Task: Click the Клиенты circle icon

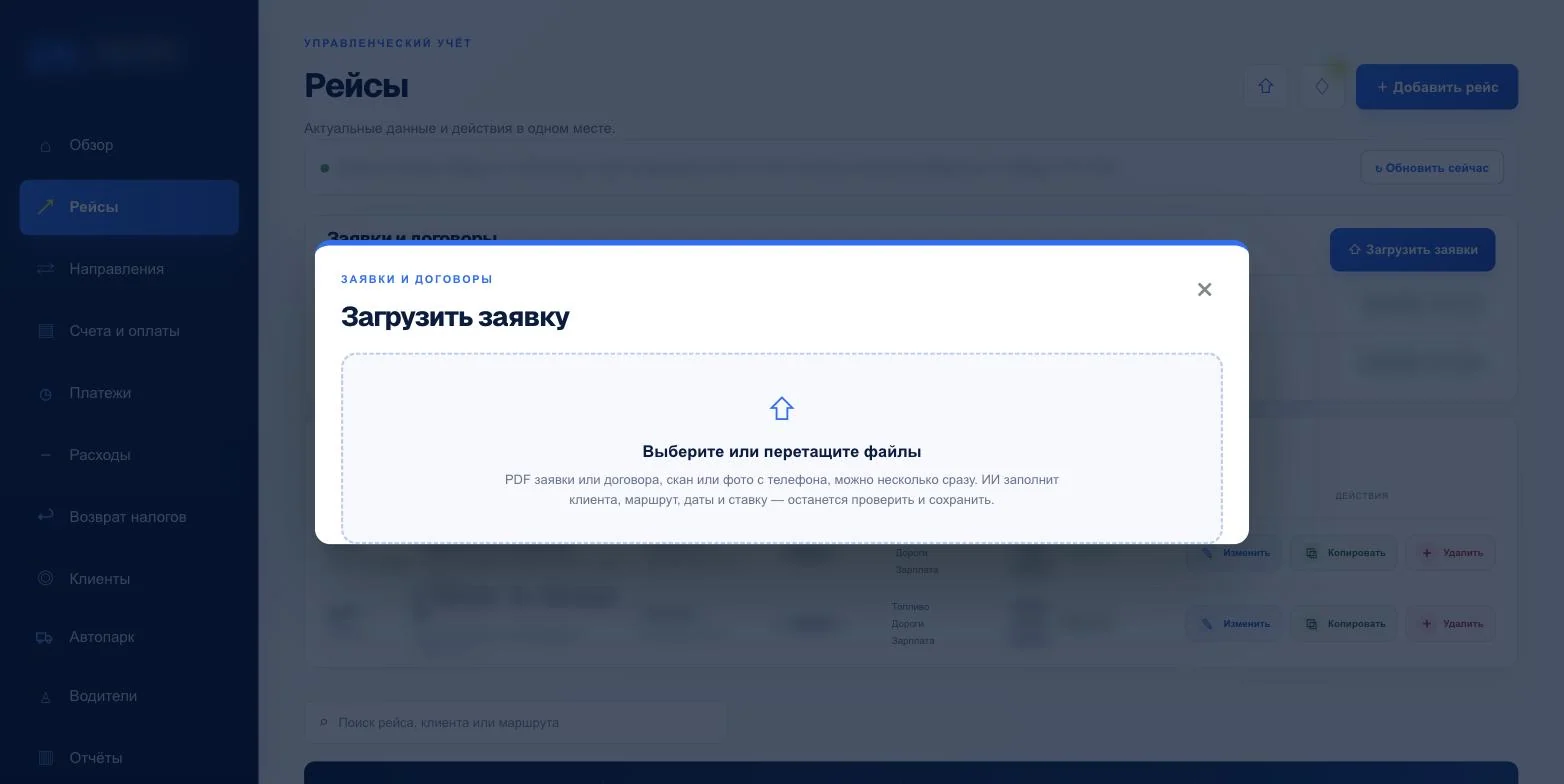Action: (45, 578)
